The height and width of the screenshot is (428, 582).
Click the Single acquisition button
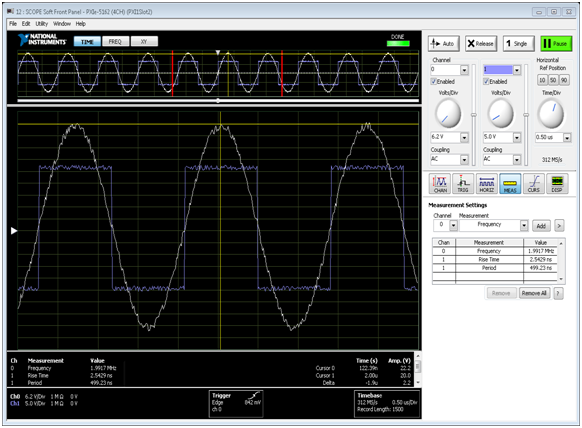tap(519, 43)
